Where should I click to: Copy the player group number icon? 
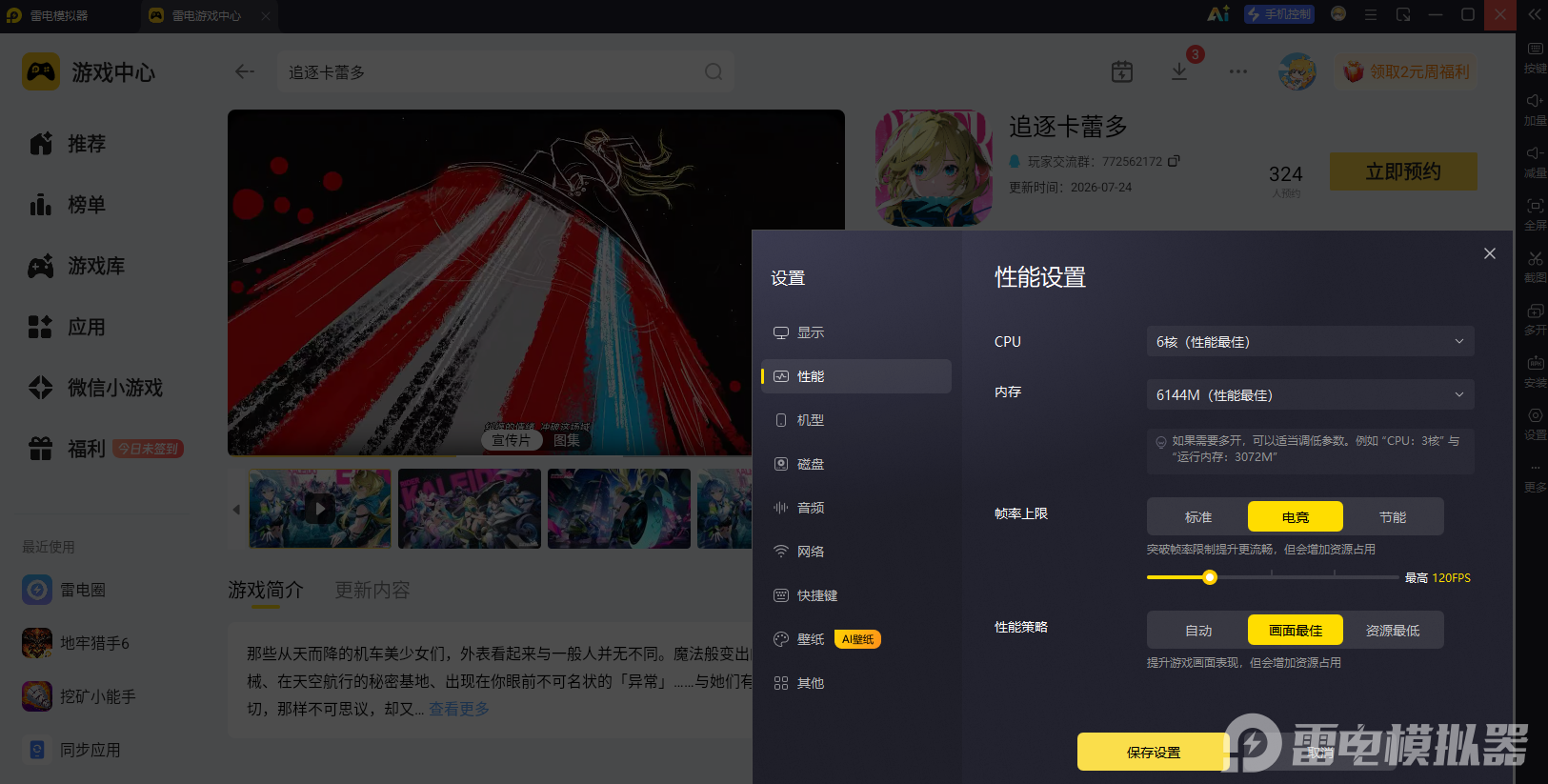click(x=1174, y=161)
